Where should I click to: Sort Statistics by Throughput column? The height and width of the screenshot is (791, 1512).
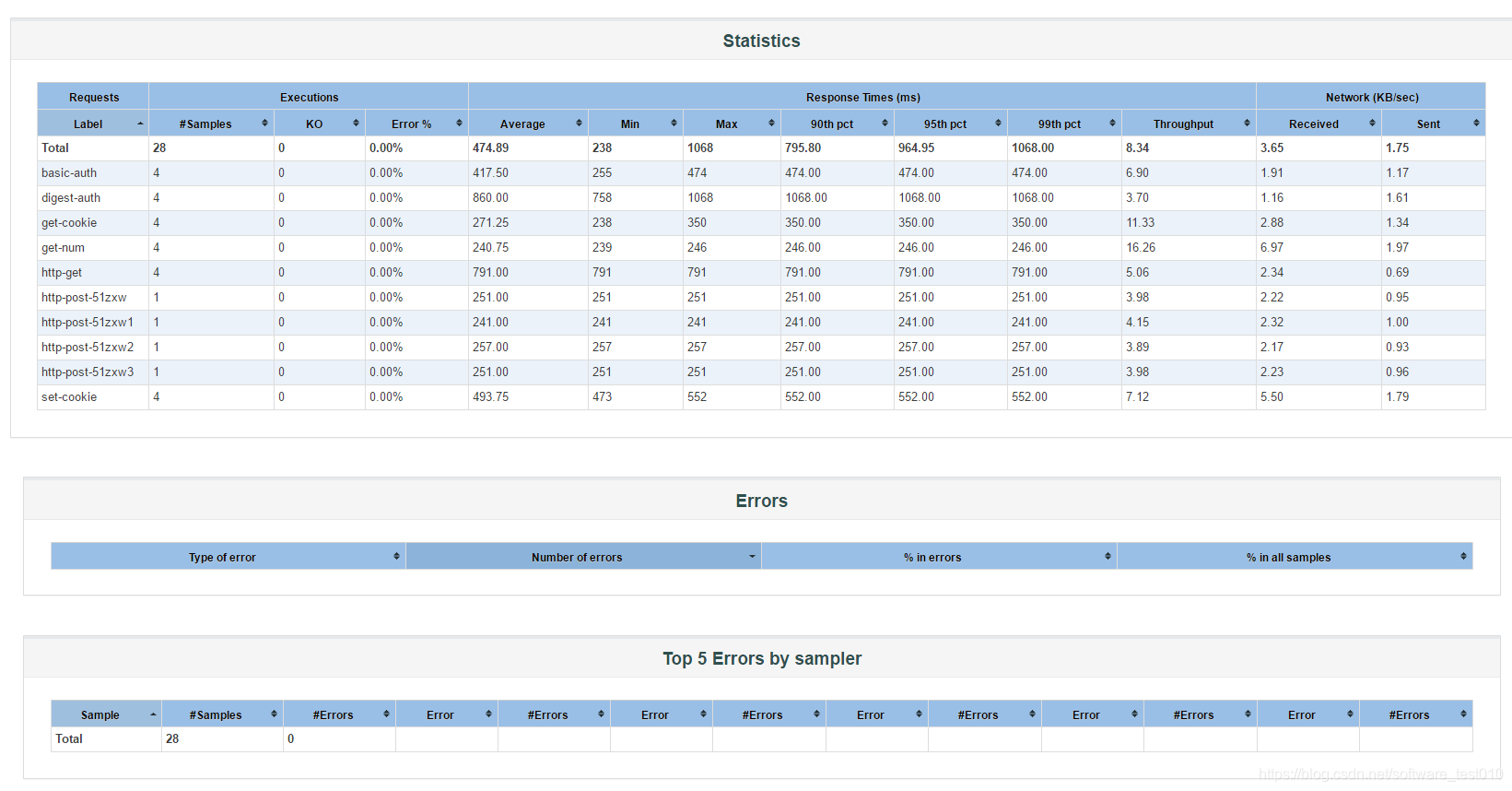[x=1189, y=124]
